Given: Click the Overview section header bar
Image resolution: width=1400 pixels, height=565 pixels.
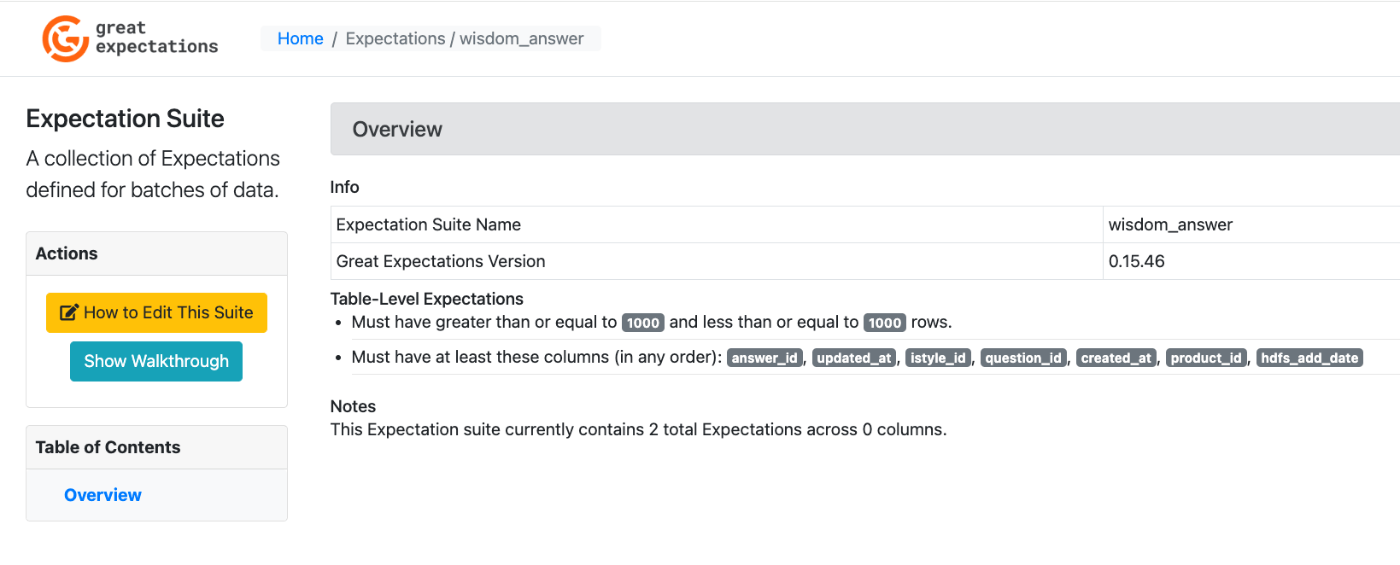Looking at the screenshot, I should coord(864,130).
